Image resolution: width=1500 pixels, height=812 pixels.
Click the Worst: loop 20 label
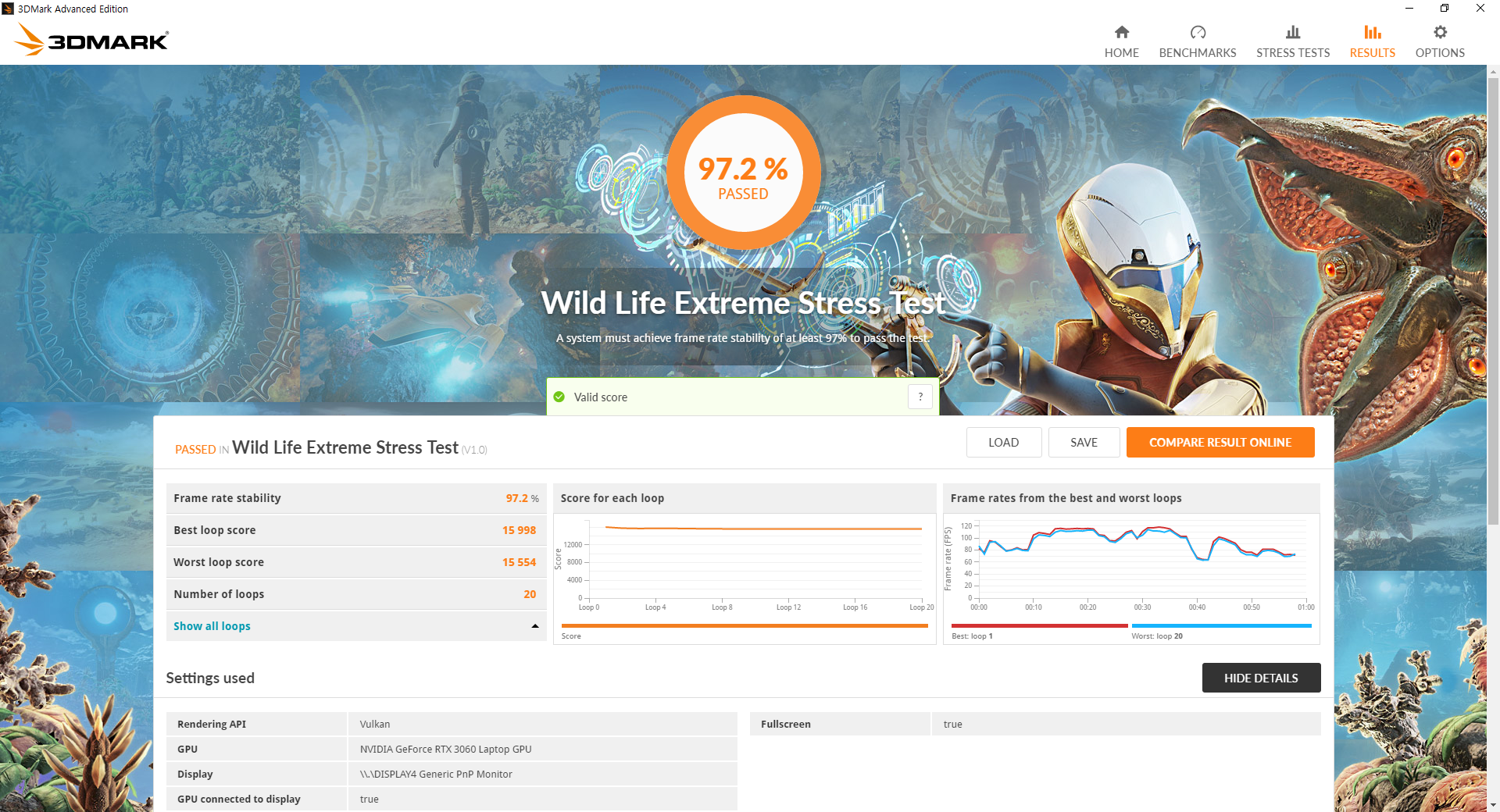[1157, 636]
